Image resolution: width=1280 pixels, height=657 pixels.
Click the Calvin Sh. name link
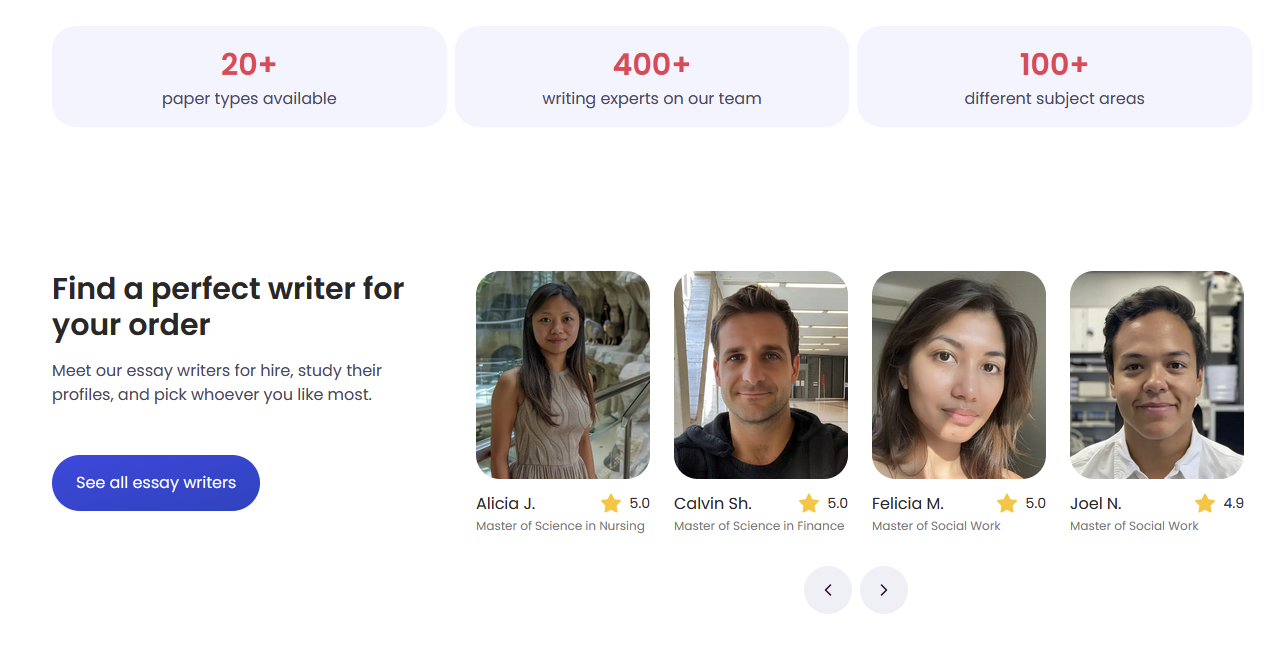713,503
